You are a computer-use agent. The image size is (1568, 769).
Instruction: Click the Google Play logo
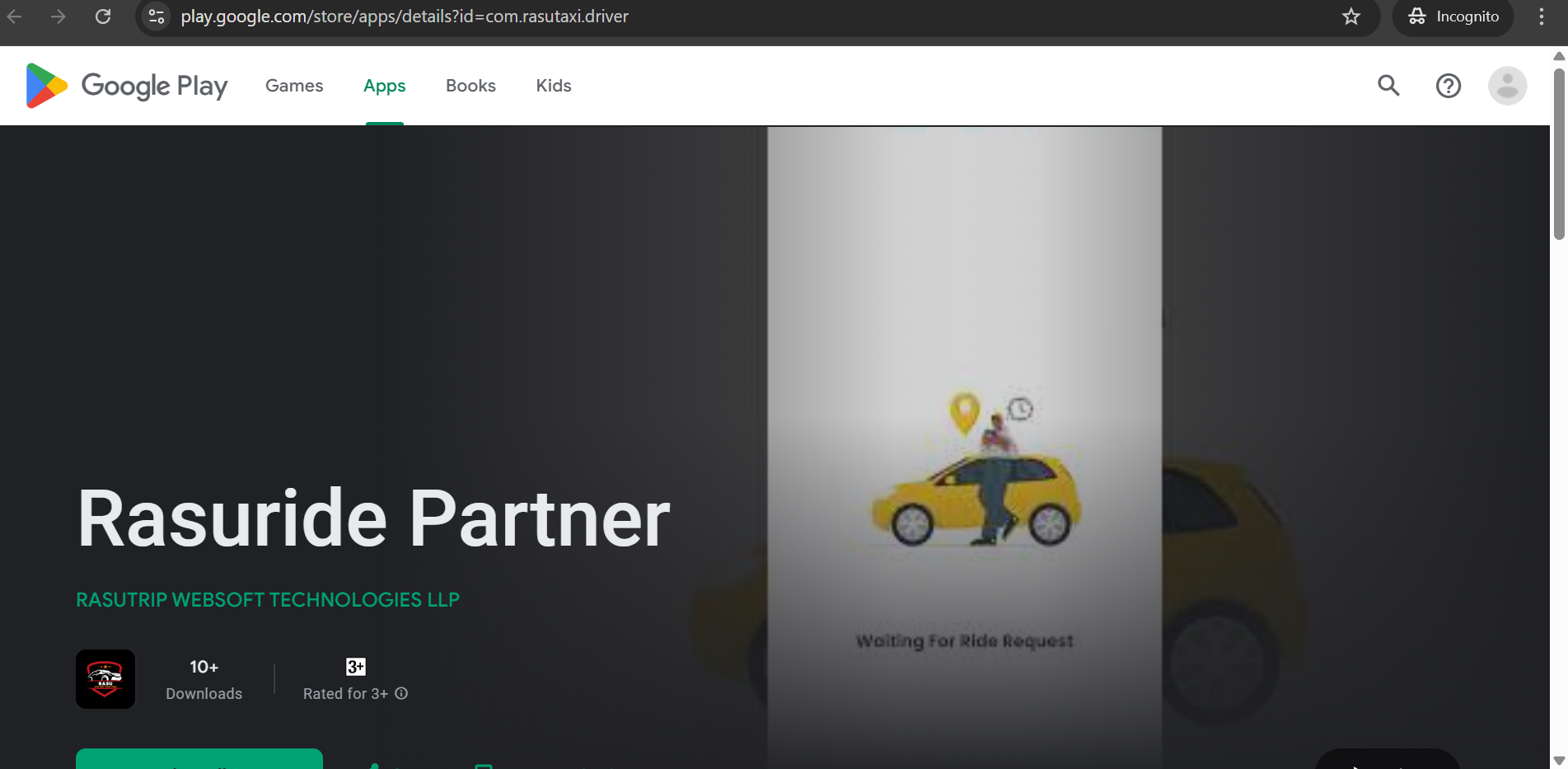[x=127, y=86]
